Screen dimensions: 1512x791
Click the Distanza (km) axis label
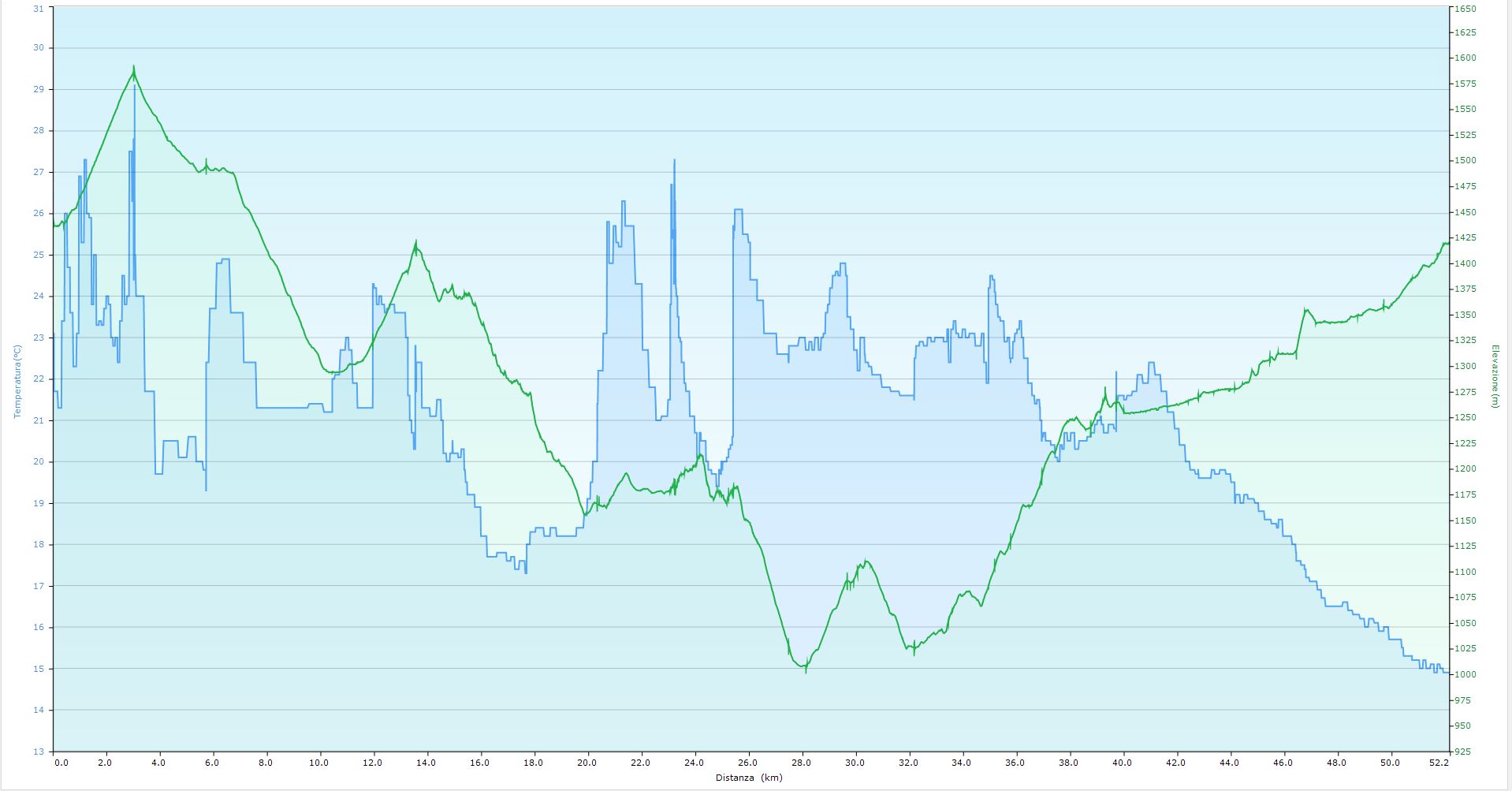tap(749, 778)
